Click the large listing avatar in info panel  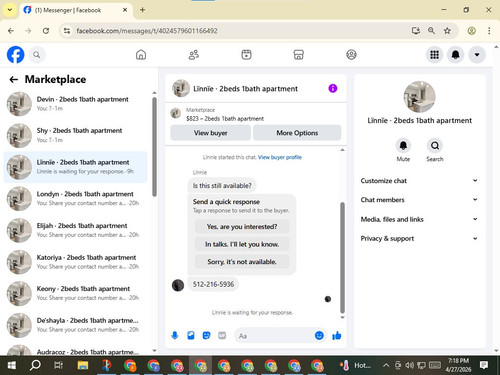coord(419,97)
